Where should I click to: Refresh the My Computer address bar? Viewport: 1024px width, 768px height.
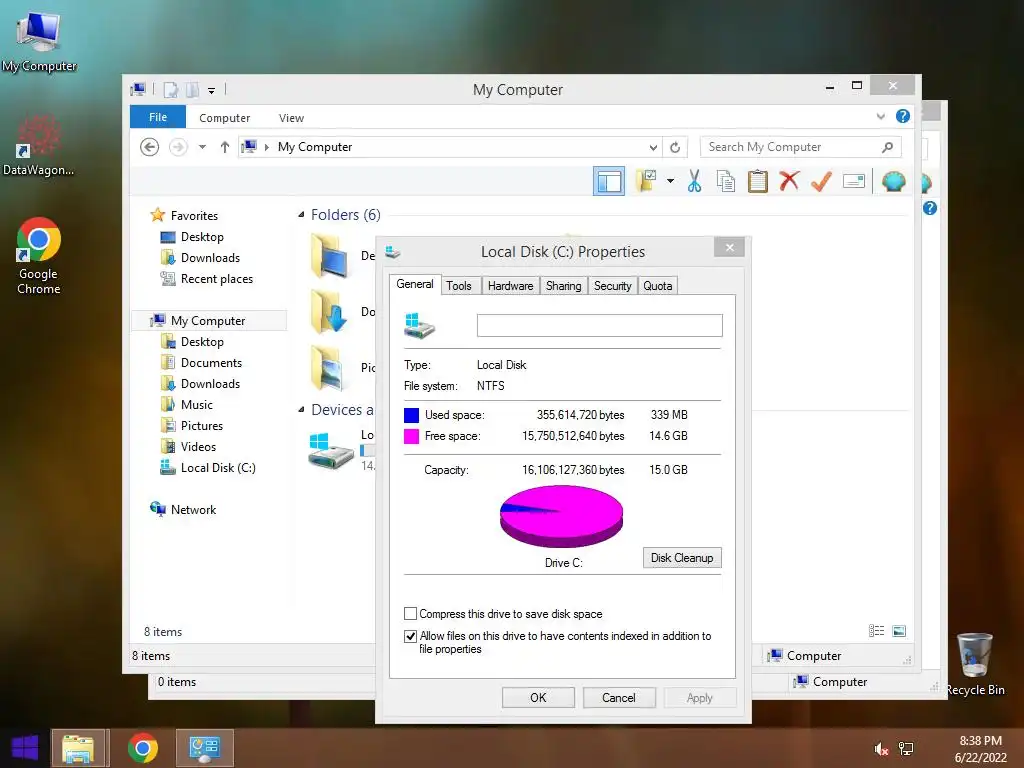click(x=675, y=147)
